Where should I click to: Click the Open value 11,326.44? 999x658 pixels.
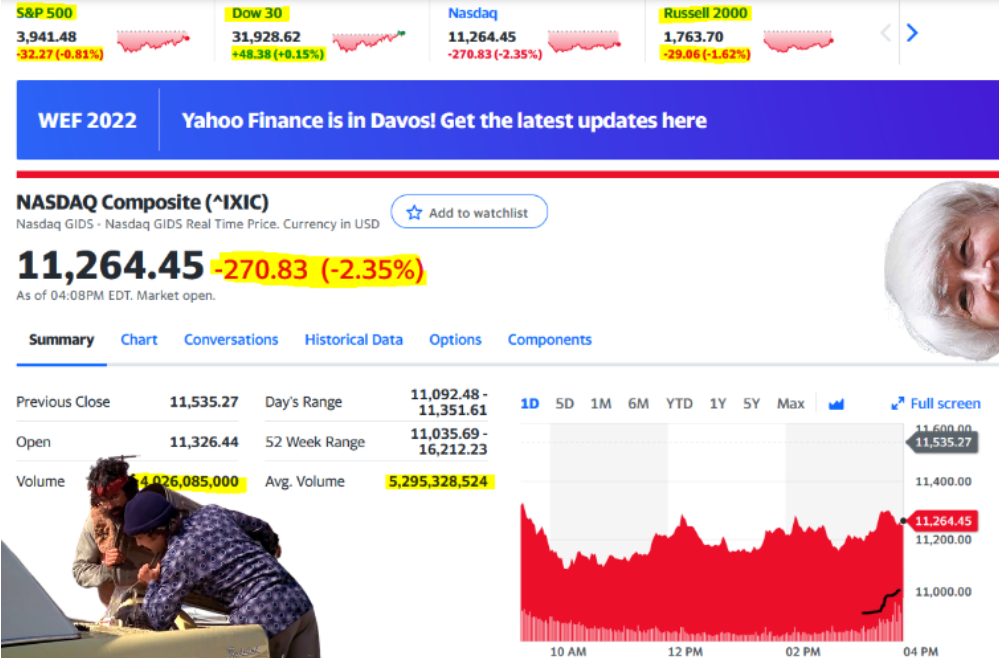204,441
